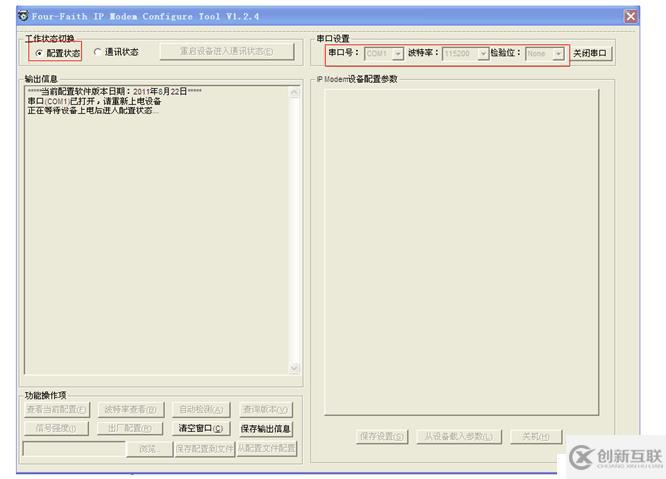Viewport: 666px width, 479px height.
Task: Click the 重启设备进入通讯状态 button
Action: point(227,52)
